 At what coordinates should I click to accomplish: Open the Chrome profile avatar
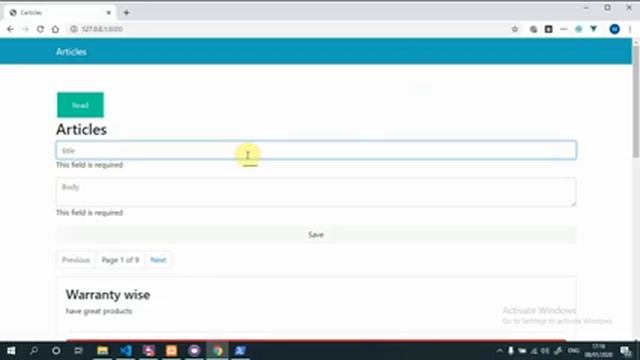(614, 29)
